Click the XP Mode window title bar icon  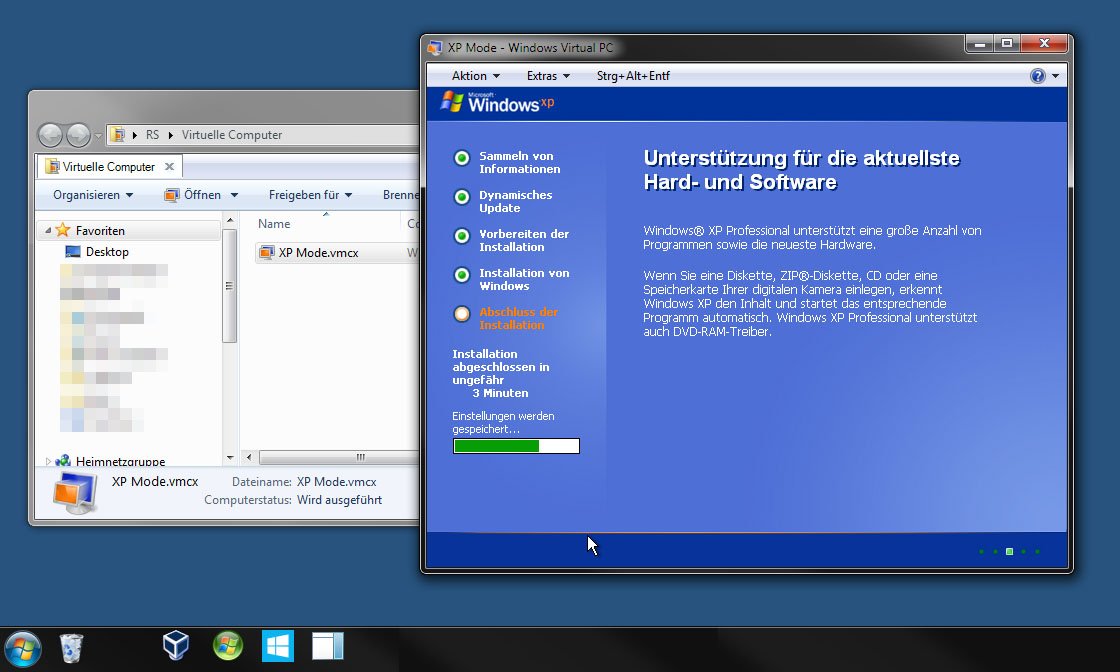(434, 48)
